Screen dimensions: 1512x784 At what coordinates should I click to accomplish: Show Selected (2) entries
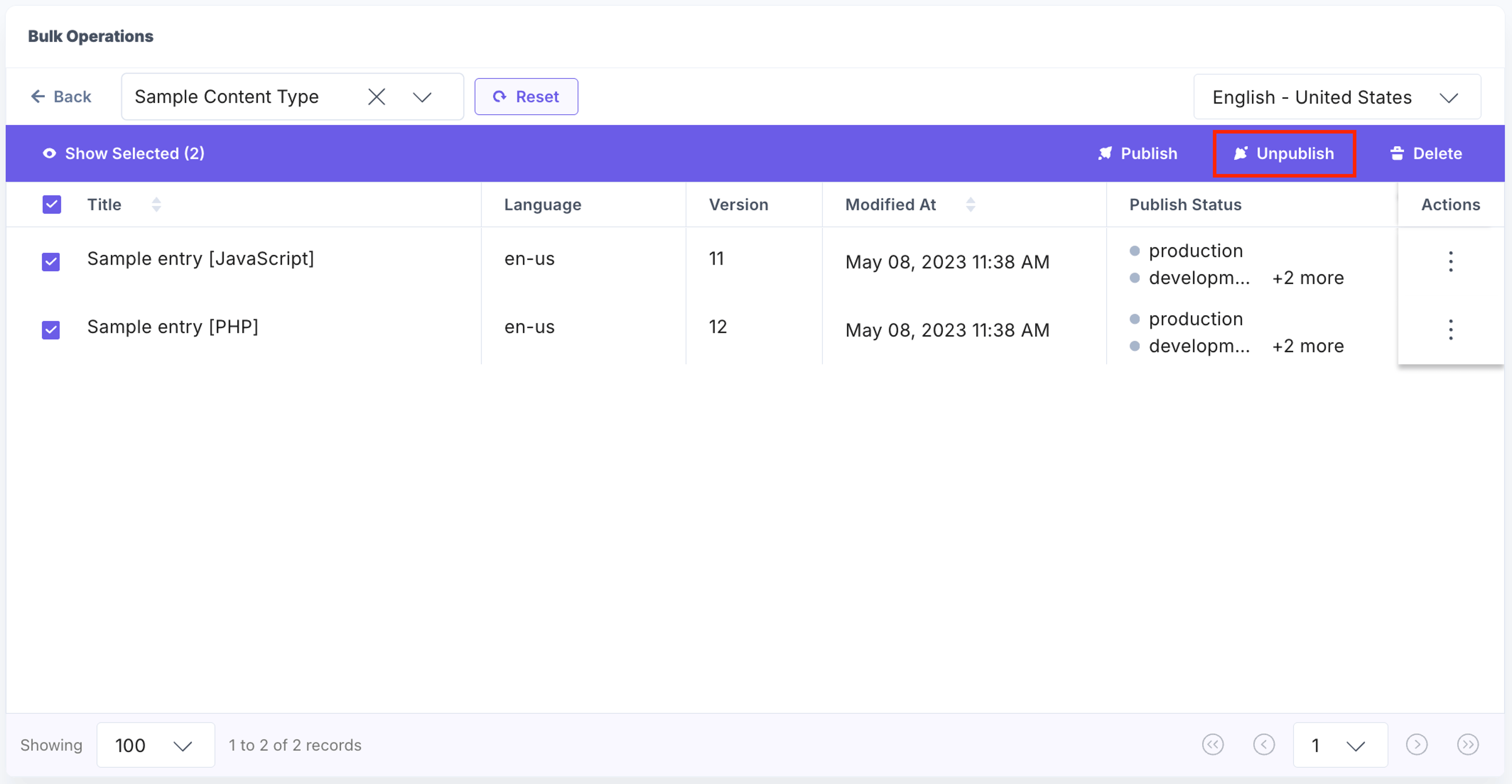point(123,153)
